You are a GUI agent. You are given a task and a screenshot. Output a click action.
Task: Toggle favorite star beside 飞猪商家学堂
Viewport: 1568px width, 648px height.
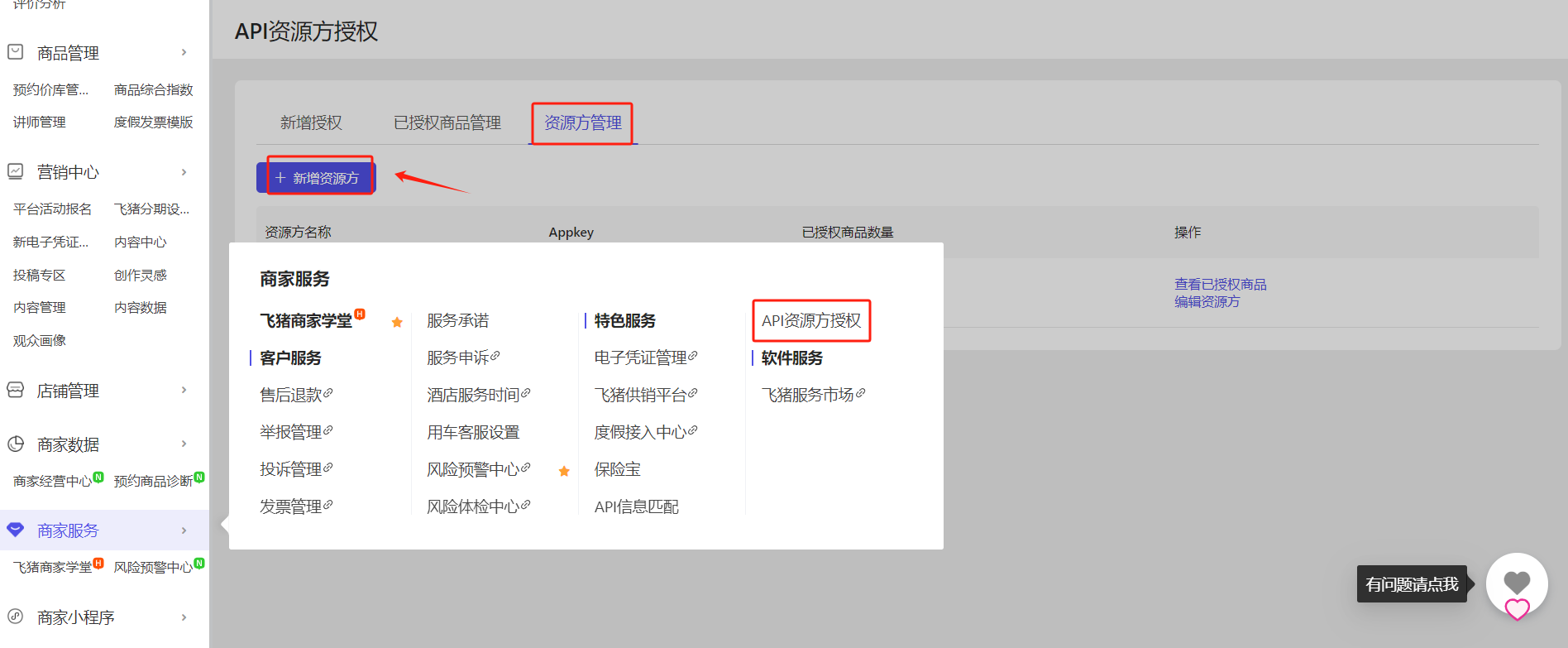click(x=397, y=322)
